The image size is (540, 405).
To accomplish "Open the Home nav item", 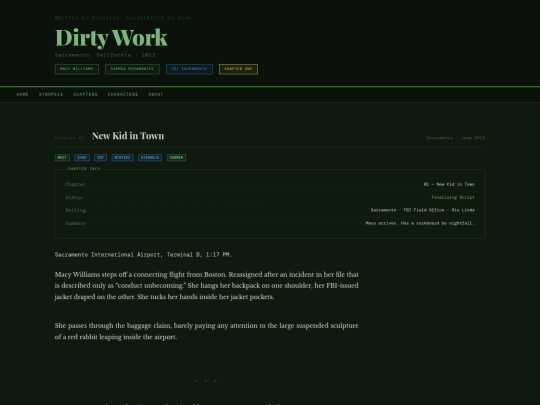I will (x=22, y=94).
